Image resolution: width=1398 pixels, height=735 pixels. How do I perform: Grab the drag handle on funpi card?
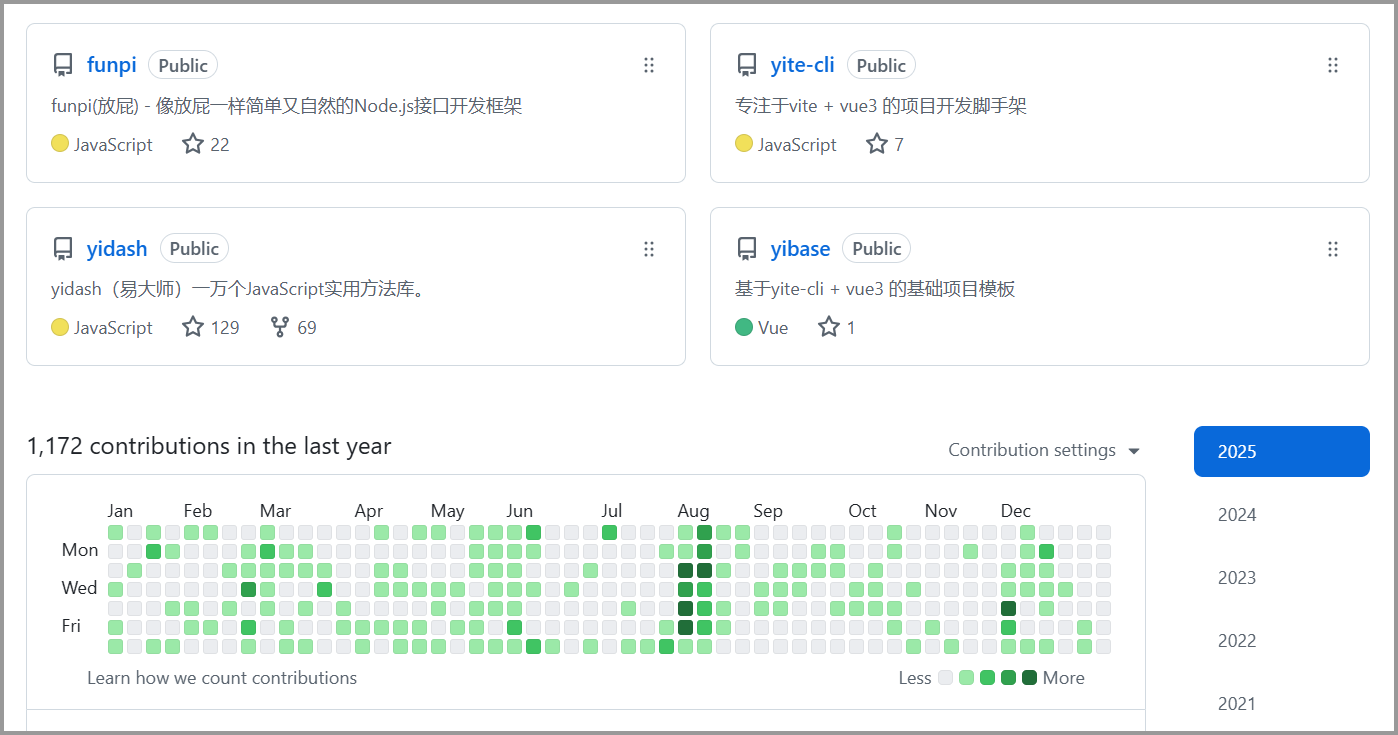pyautogui.click(x=649, y=66)
